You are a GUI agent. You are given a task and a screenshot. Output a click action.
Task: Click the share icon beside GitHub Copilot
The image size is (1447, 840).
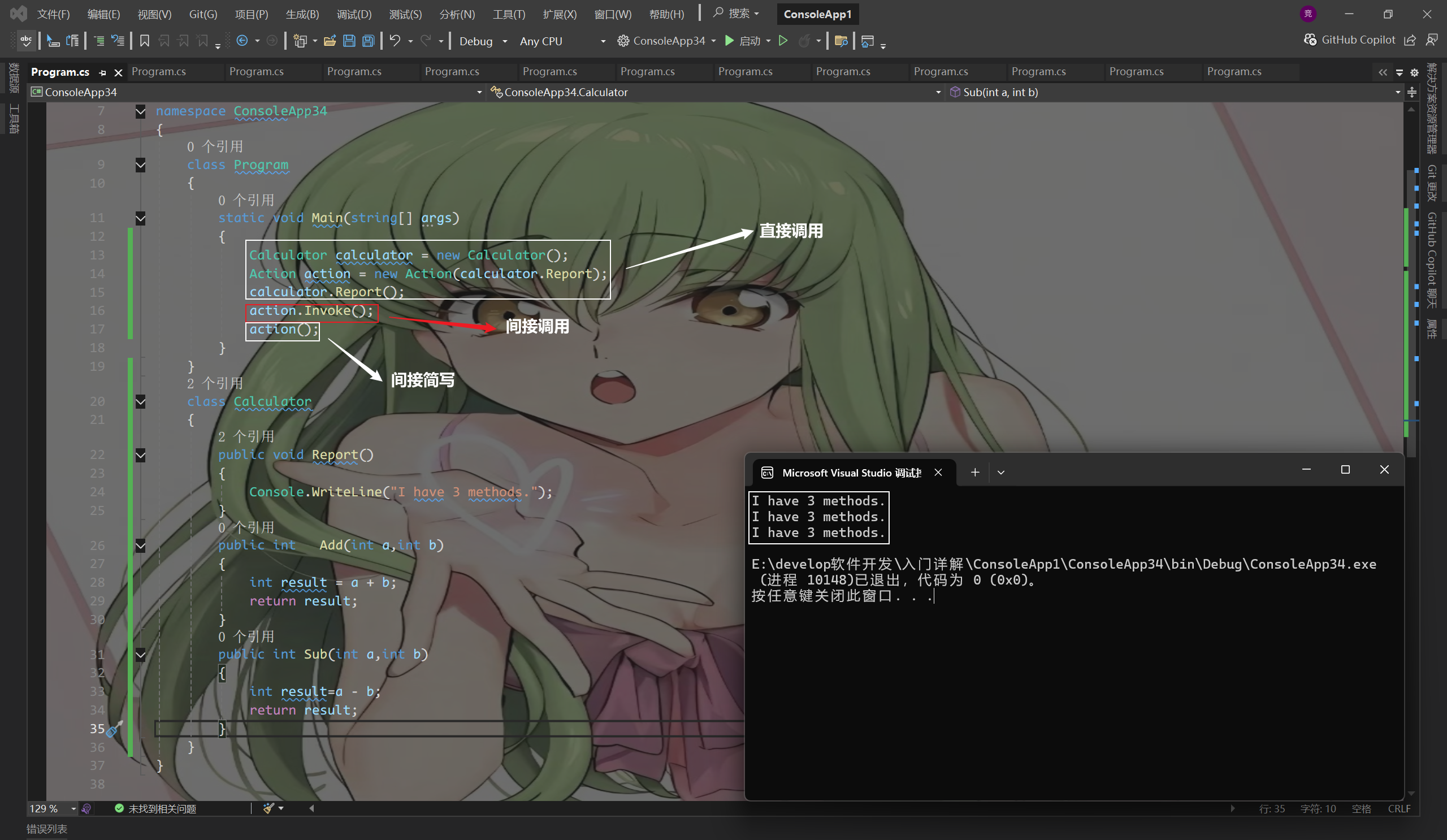[x=1410, y=40]
